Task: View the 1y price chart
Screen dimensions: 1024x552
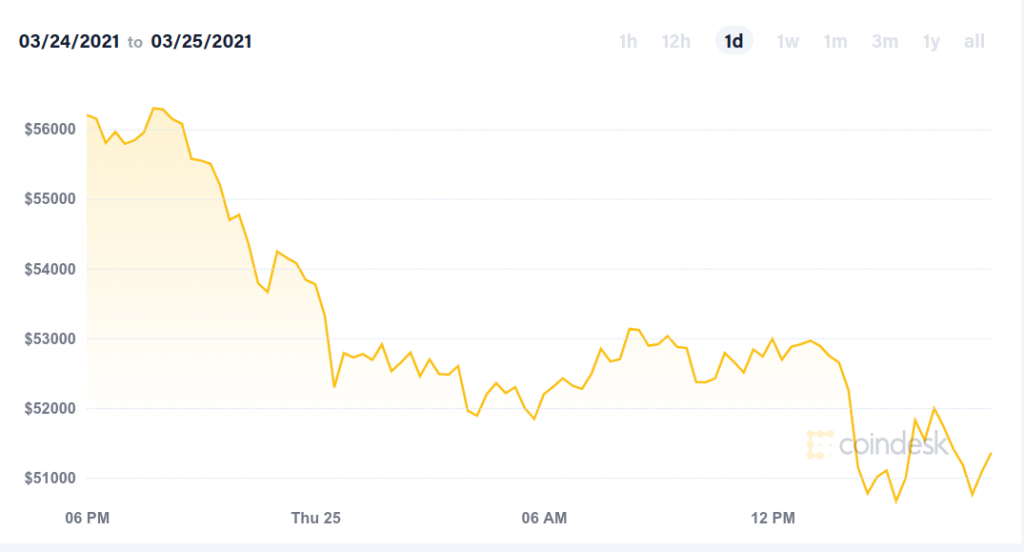Action: click(931, 41)
